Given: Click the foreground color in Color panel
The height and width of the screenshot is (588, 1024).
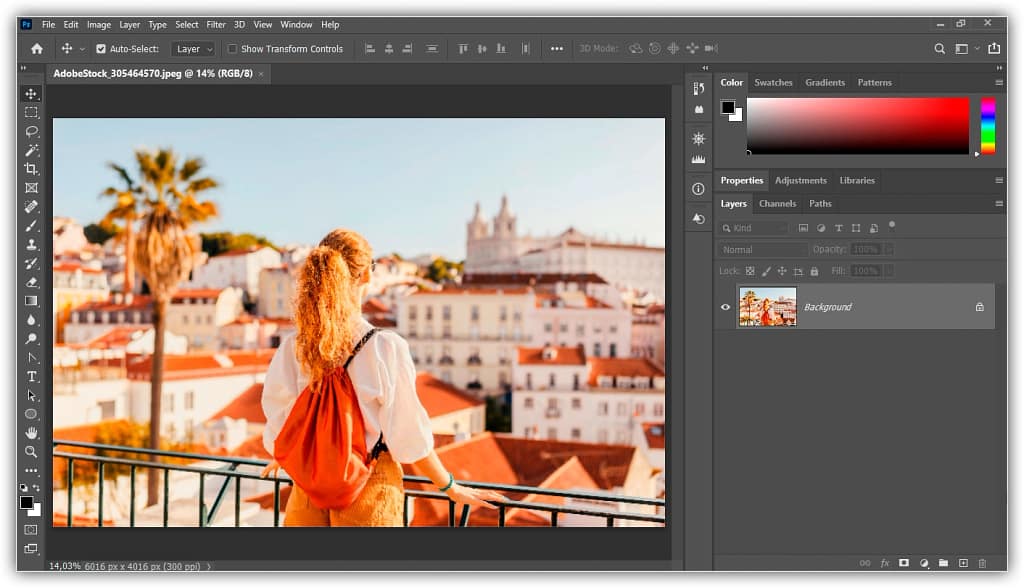Looking at the screenshot, I should tap(728, 108).
